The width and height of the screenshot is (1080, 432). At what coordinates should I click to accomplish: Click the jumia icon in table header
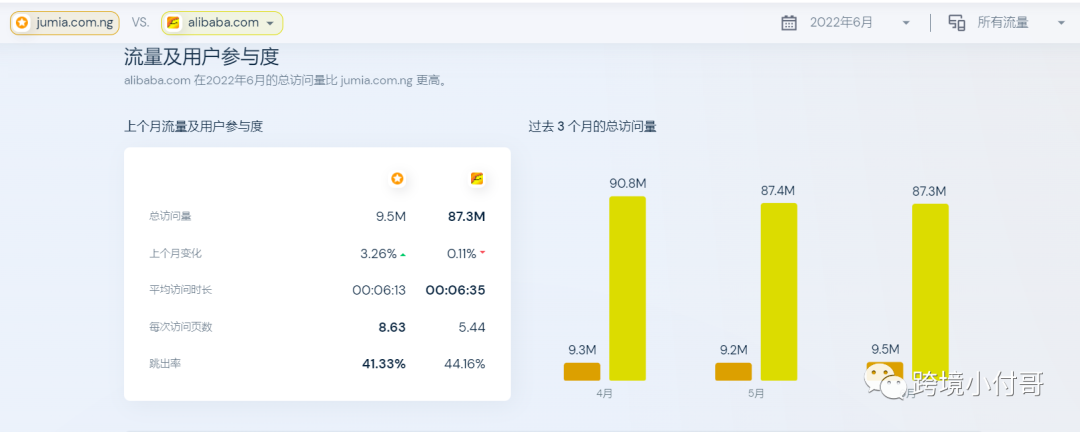click(x=397, y=179)
